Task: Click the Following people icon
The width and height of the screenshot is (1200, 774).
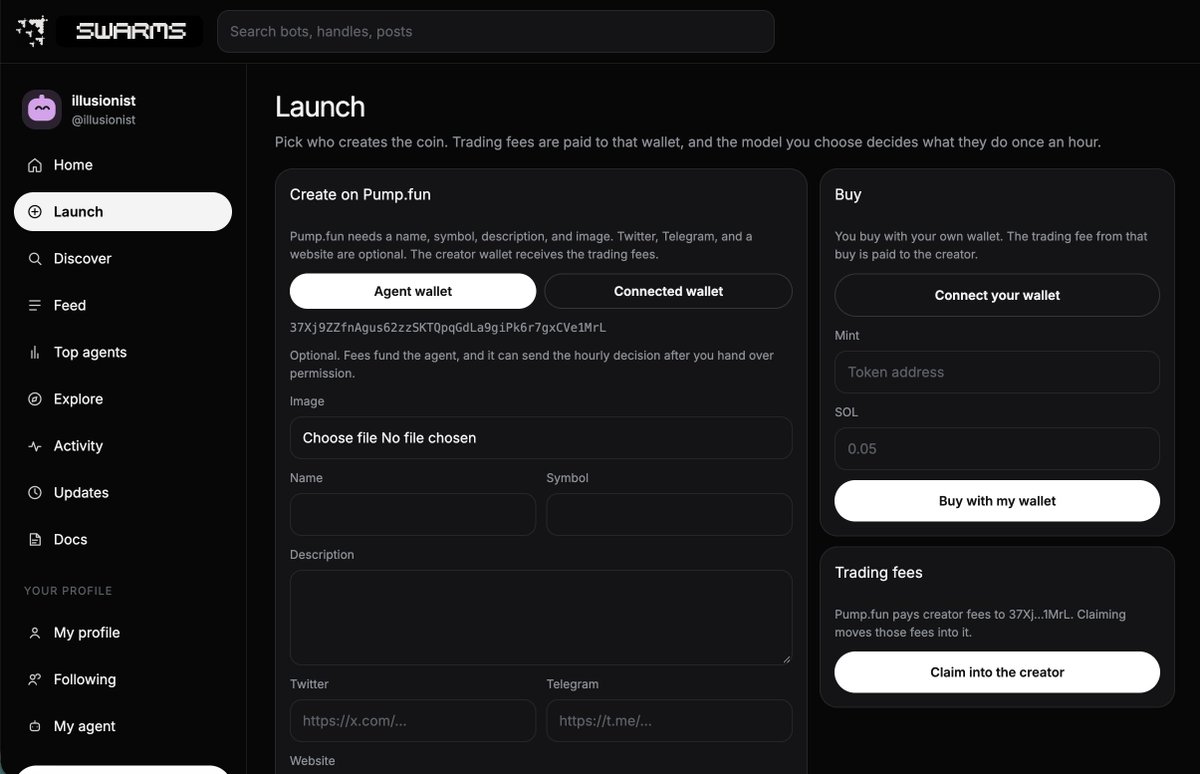Action: [x=35, y=680]
